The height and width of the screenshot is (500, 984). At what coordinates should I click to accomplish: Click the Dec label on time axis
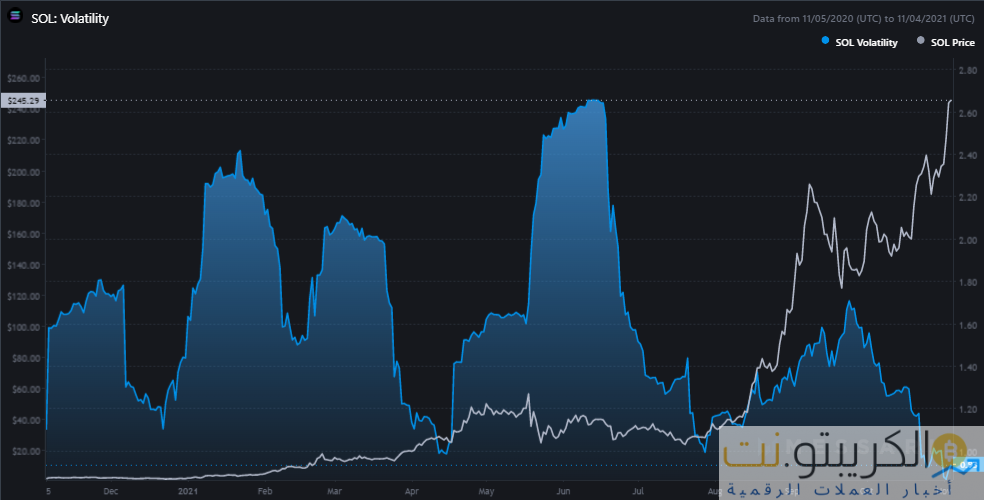tap(111, 492)
